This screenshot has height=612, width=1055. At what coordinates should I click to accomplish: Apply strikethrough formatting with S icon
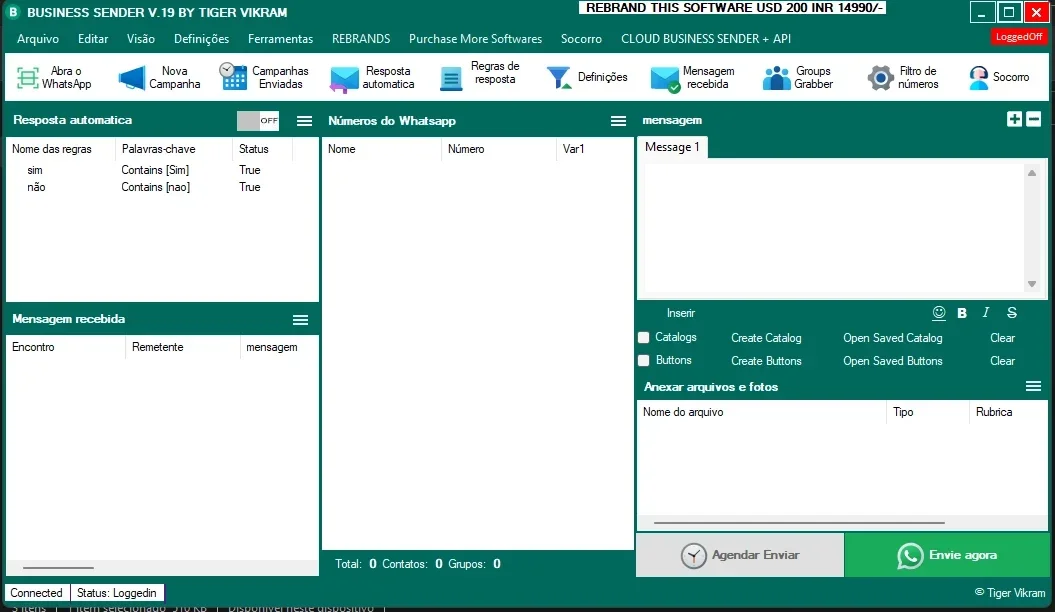pos(1011,313)
